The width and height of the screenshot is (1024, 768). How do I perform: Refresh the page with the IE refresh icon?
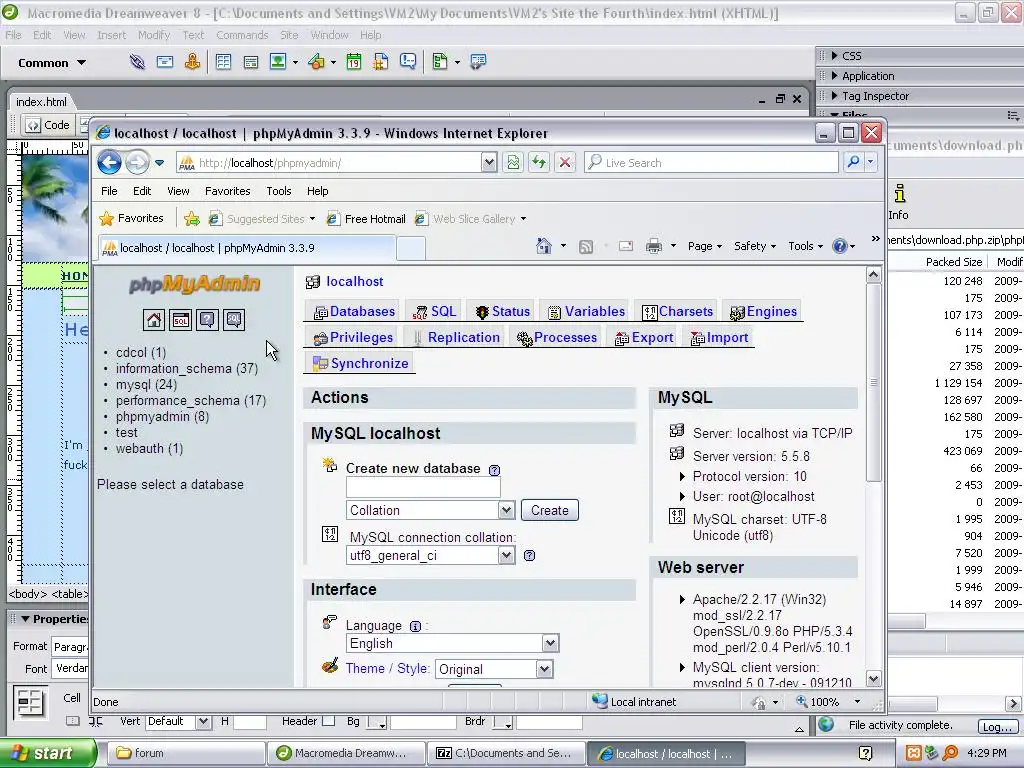pyautogui.click(x=539, y=162)
